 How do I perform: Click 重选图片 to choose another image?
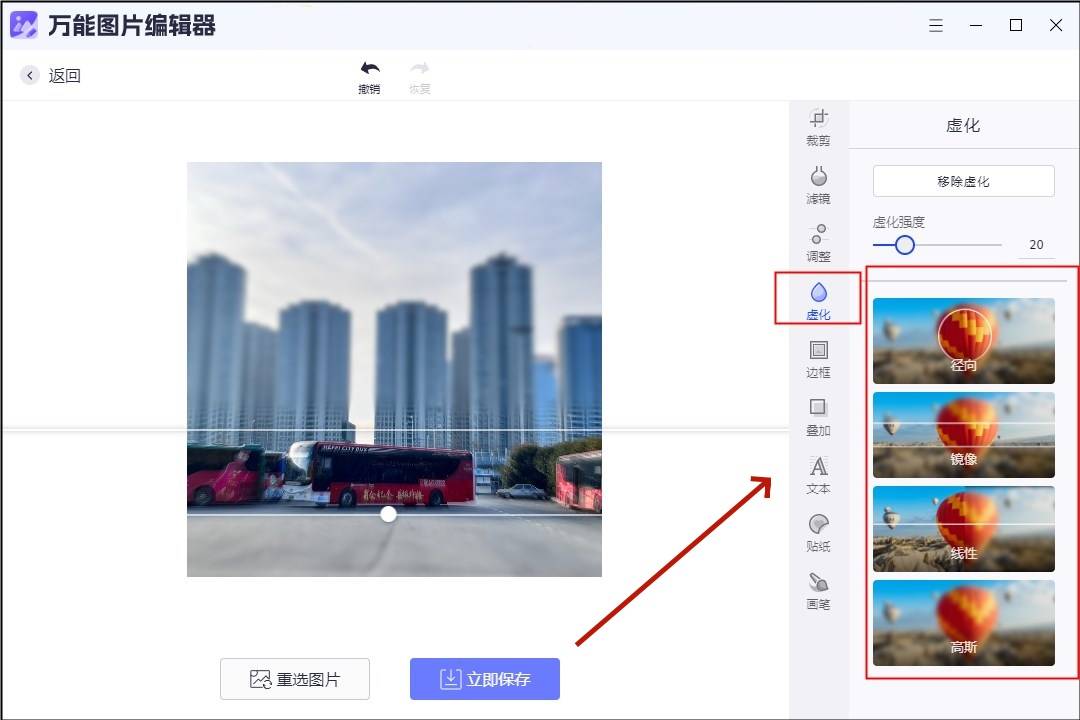(294, 678)
